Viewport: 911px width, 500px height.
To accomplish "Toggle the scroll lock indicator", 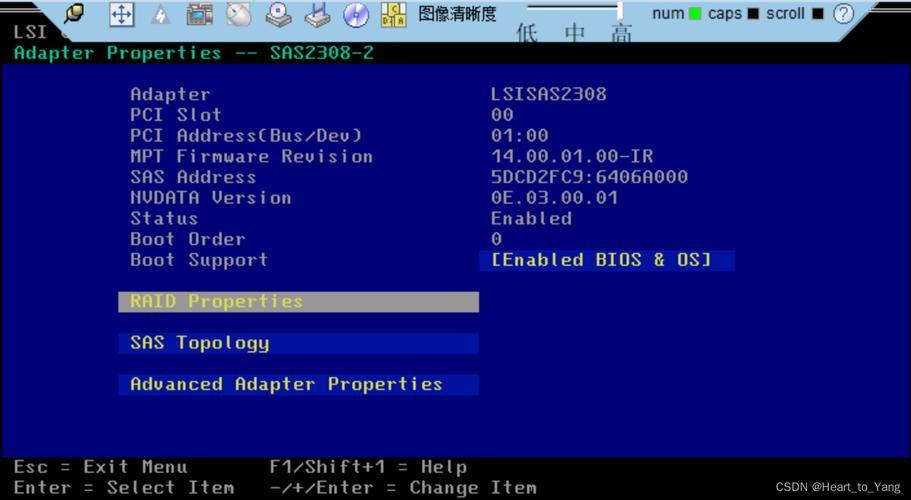I will (818, 14).
